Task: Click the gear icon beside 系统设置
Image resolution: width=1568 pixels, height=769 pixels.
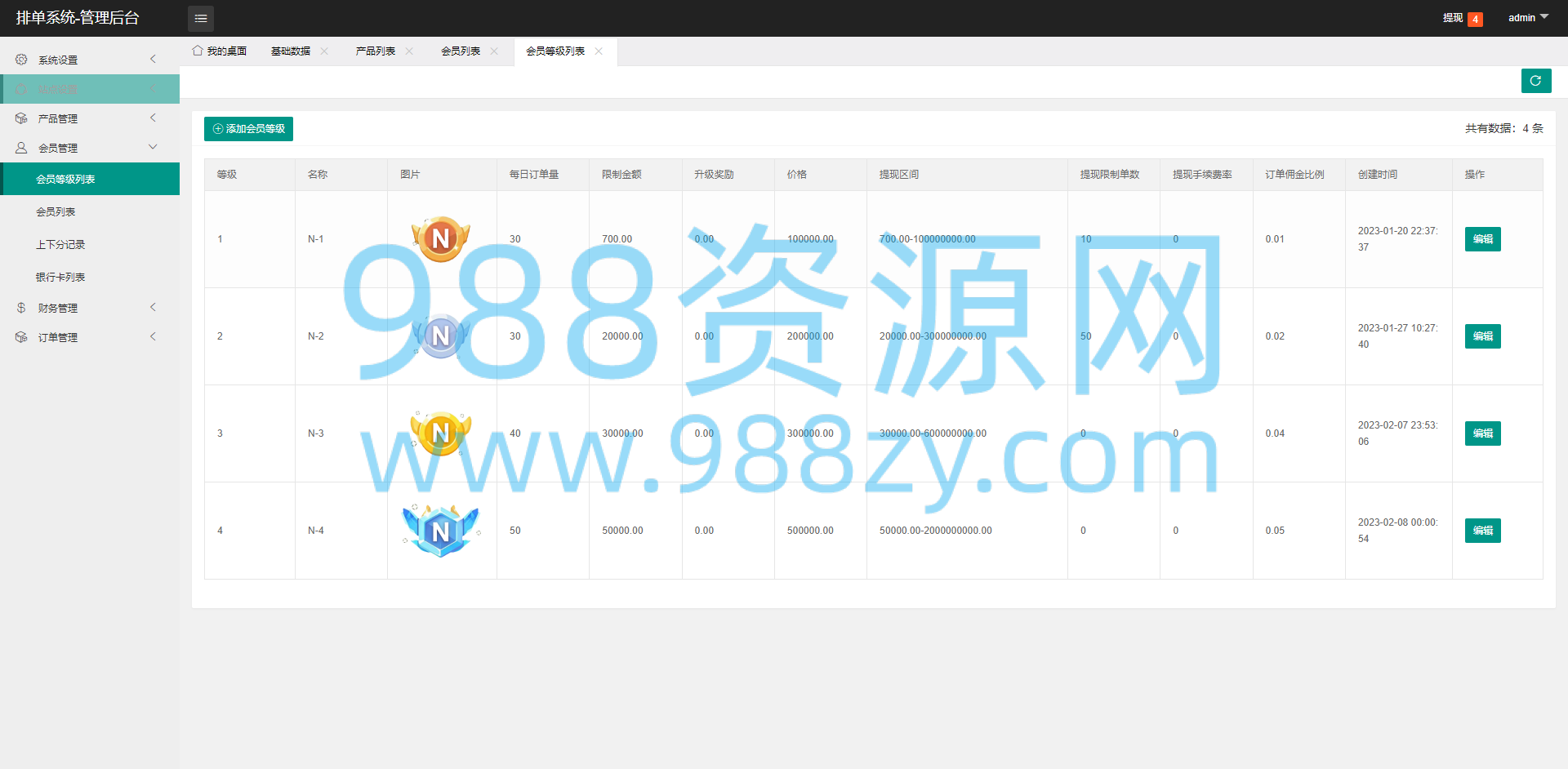Action: [x=21, y=60]
